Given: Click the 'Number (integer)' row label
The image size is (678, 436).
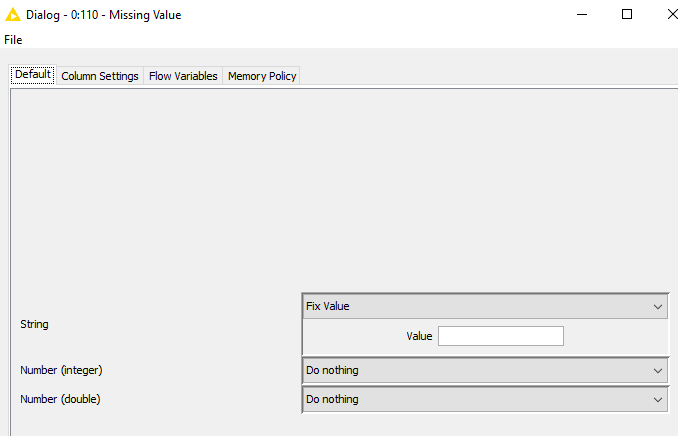Looking at the screenshot, I should (61, 370).
